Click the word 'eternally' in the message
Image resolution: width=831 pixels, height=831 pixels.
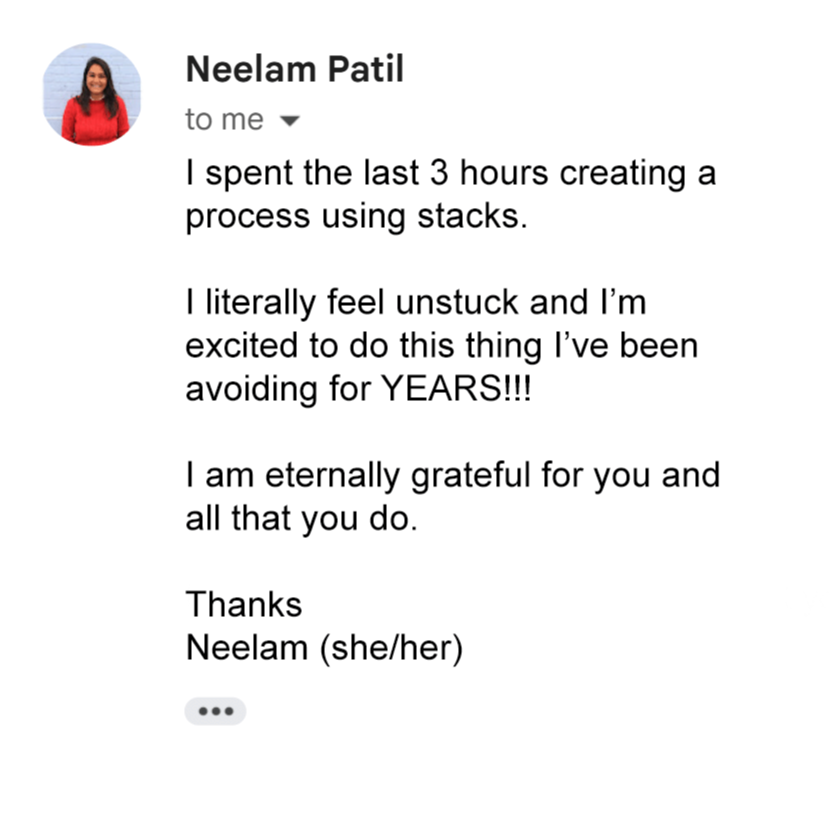[332, 475]
